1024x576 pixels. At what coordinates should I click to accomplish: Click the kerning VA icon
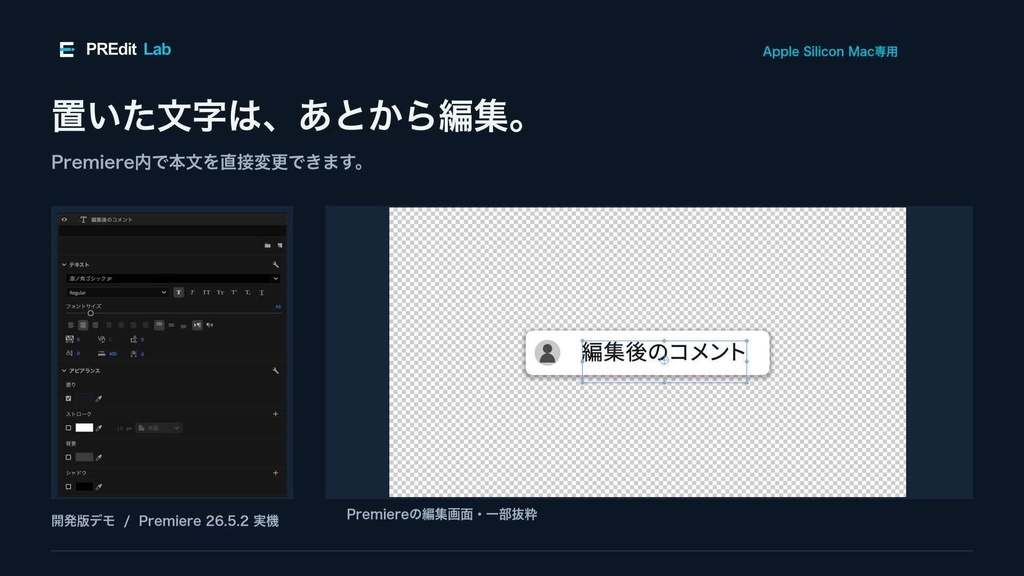pyautogui.click(x=101, y=340)
